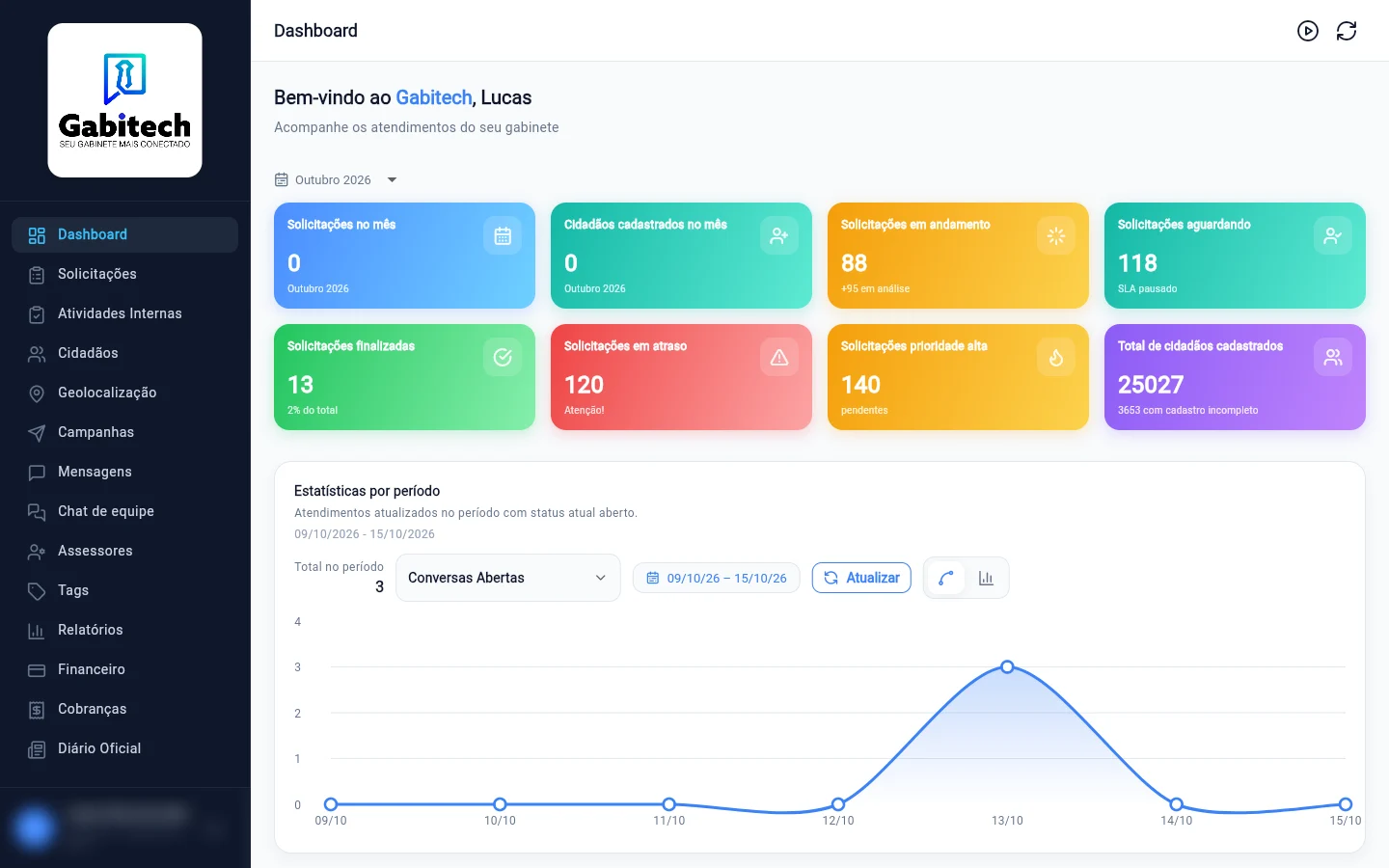The image size is (1389, 868).
Task: Open the Outubro 2026 month dropdown
Action: 336,179
